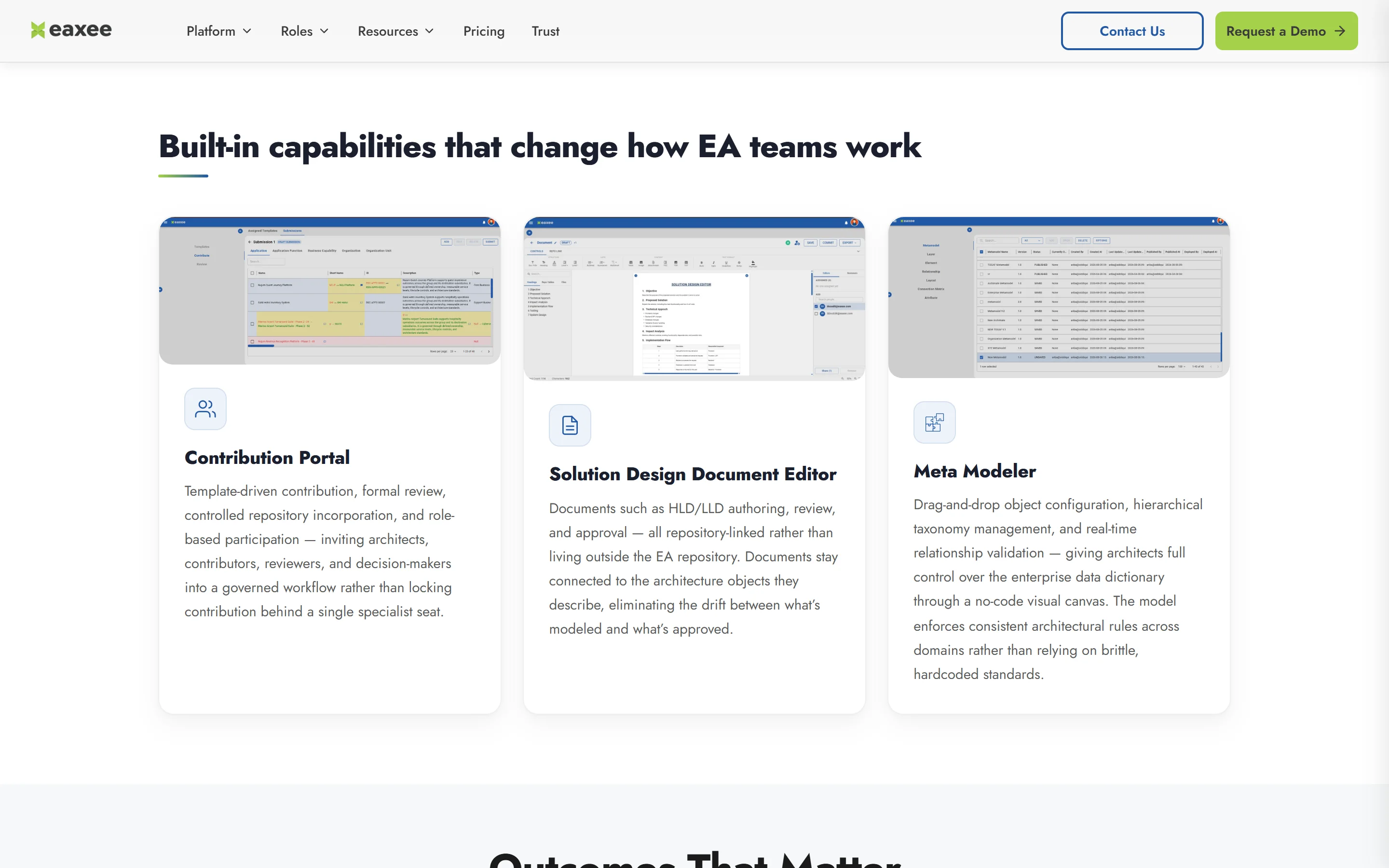Expand the Roles menu
This screenshot has height=868, width=1389.
(304, 31)
